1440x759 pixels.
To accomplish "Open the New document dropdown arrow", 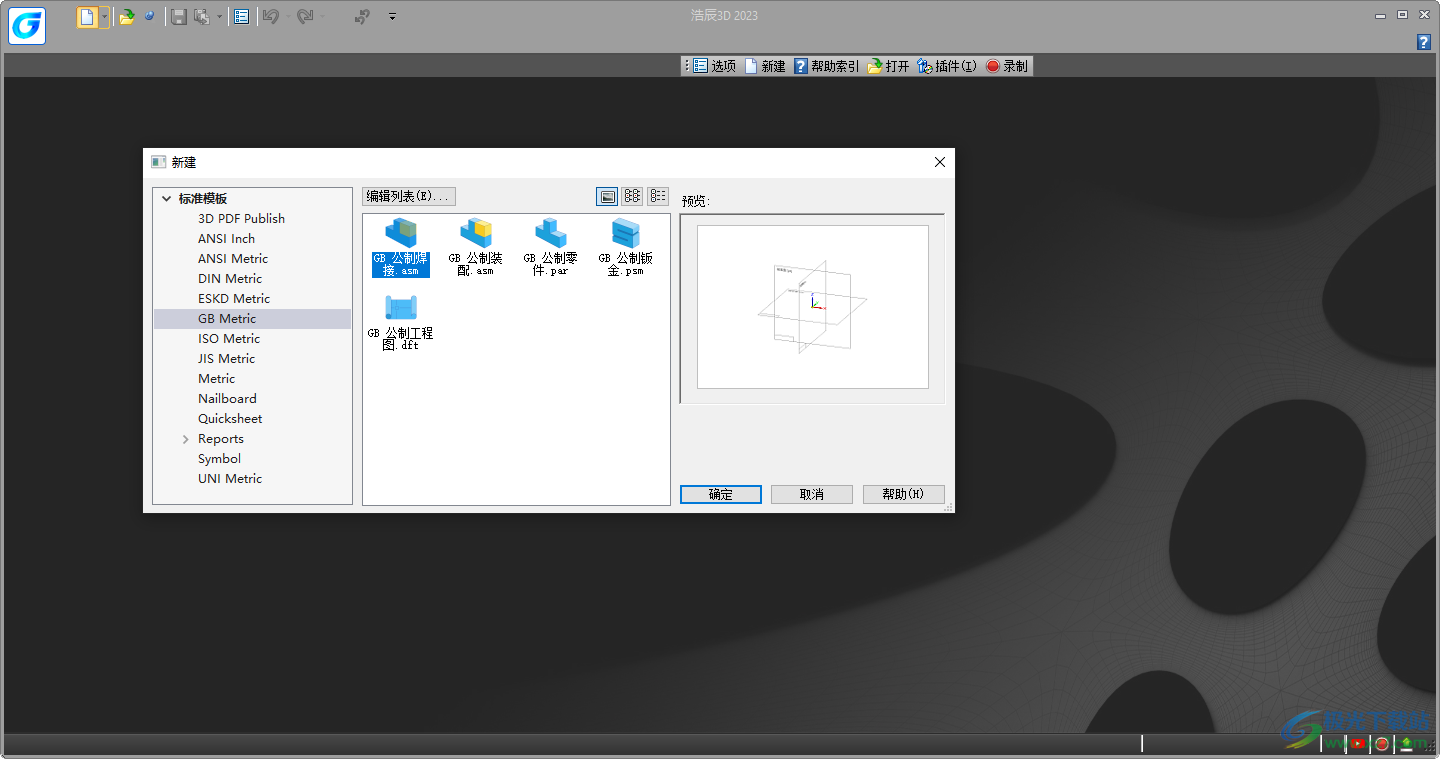I will tap(104, 17).
